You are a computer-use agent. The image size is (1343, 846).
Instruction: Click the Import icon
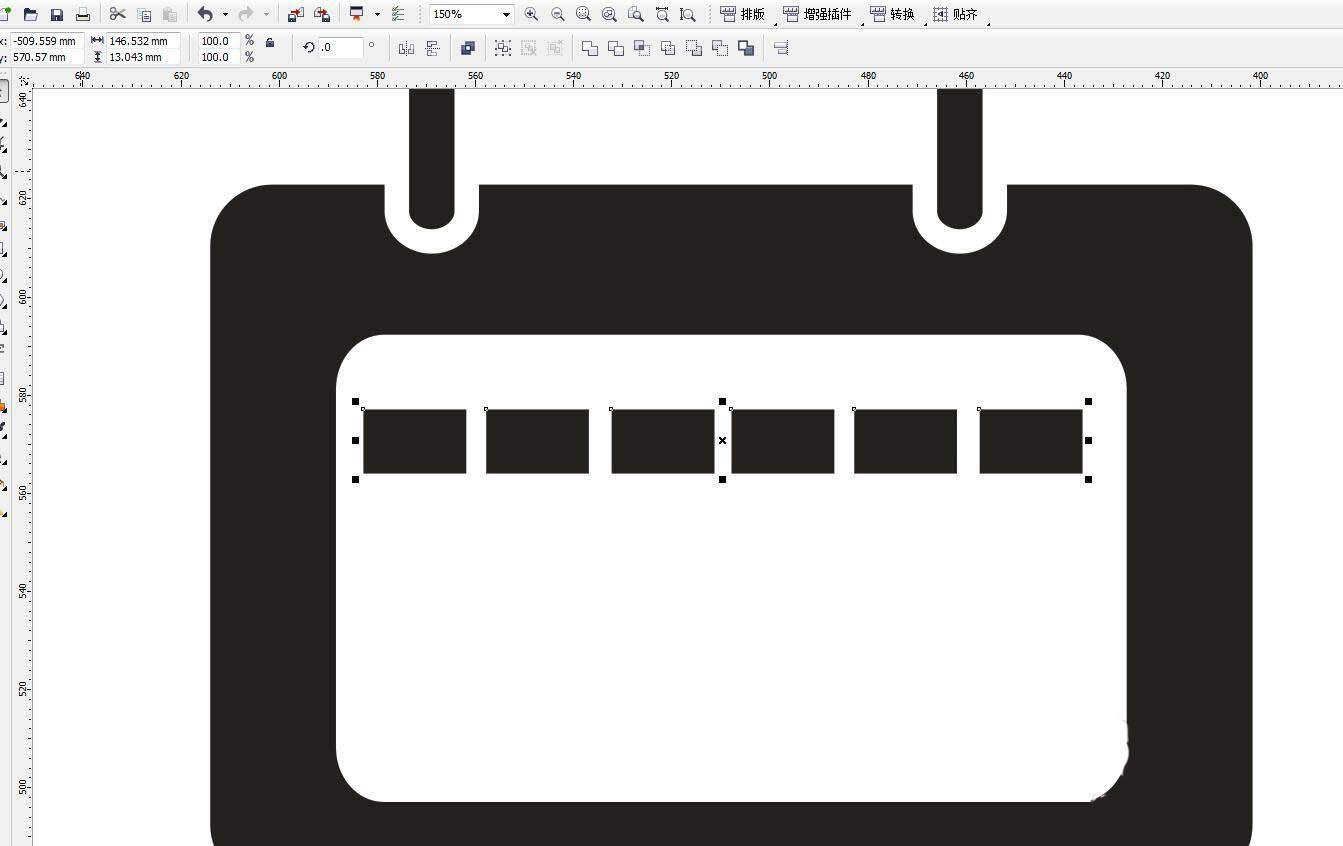pyautogui.click(x=296, y=14)
